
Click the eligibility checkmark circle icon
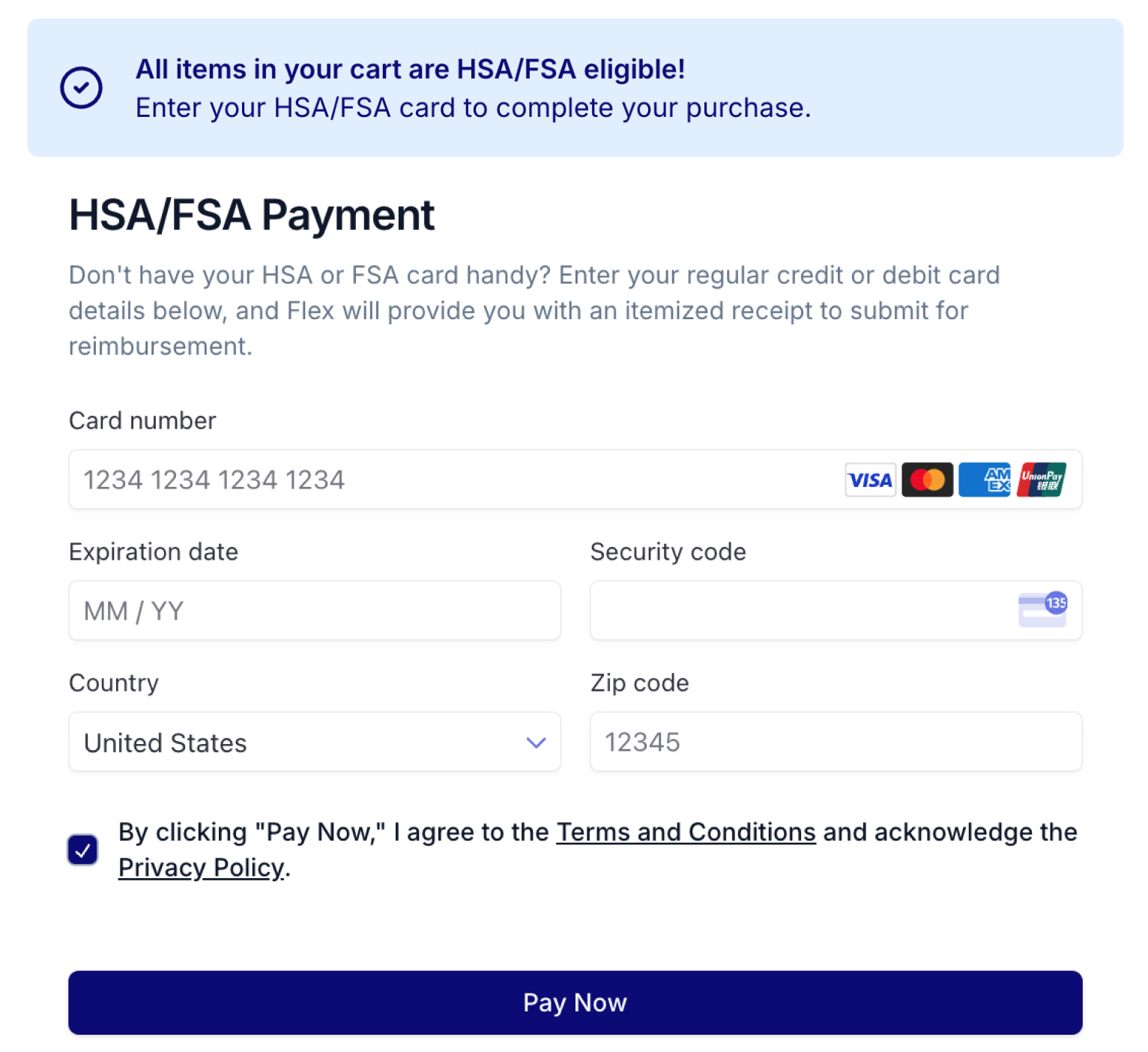coord(81,88)
